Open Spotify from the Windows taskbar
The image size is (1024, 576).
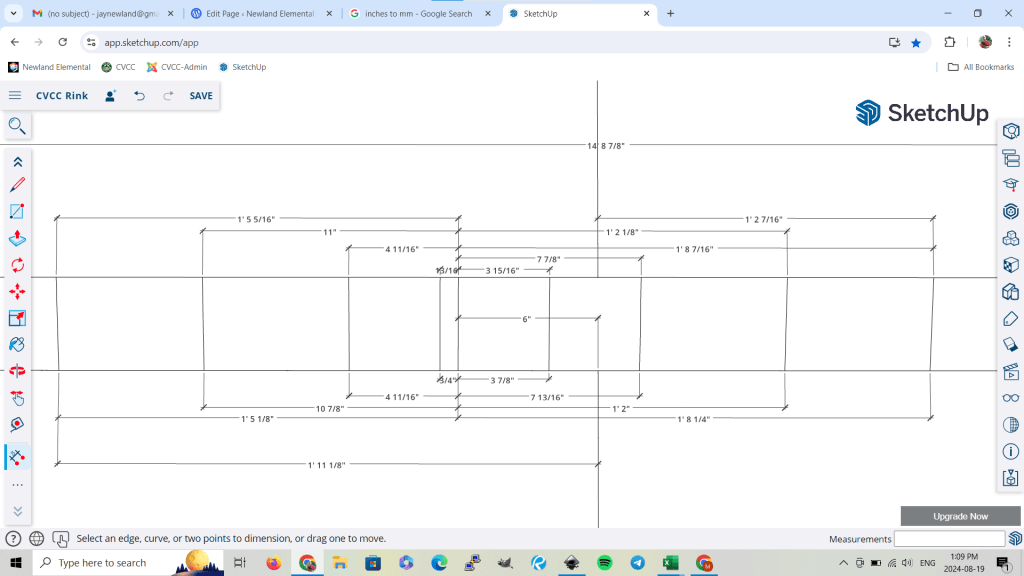click(x=605, y=563)
